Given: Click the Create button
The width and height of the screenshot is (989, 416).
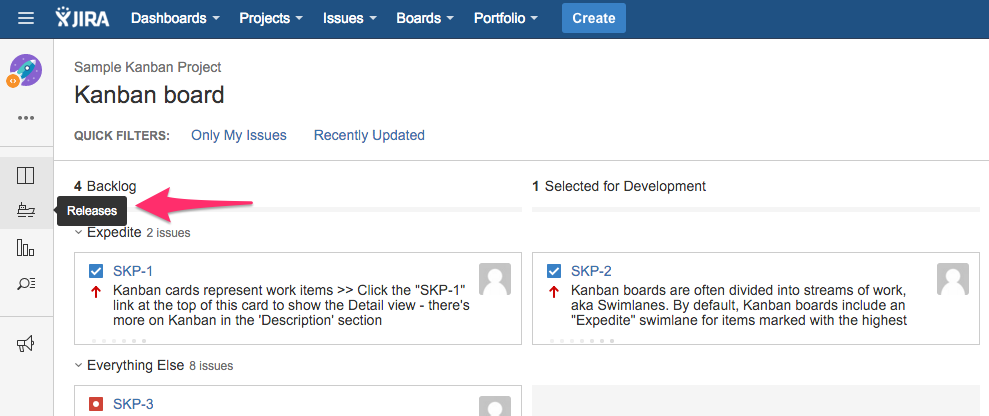Looking at the screenshot, I should pos(594,18).
